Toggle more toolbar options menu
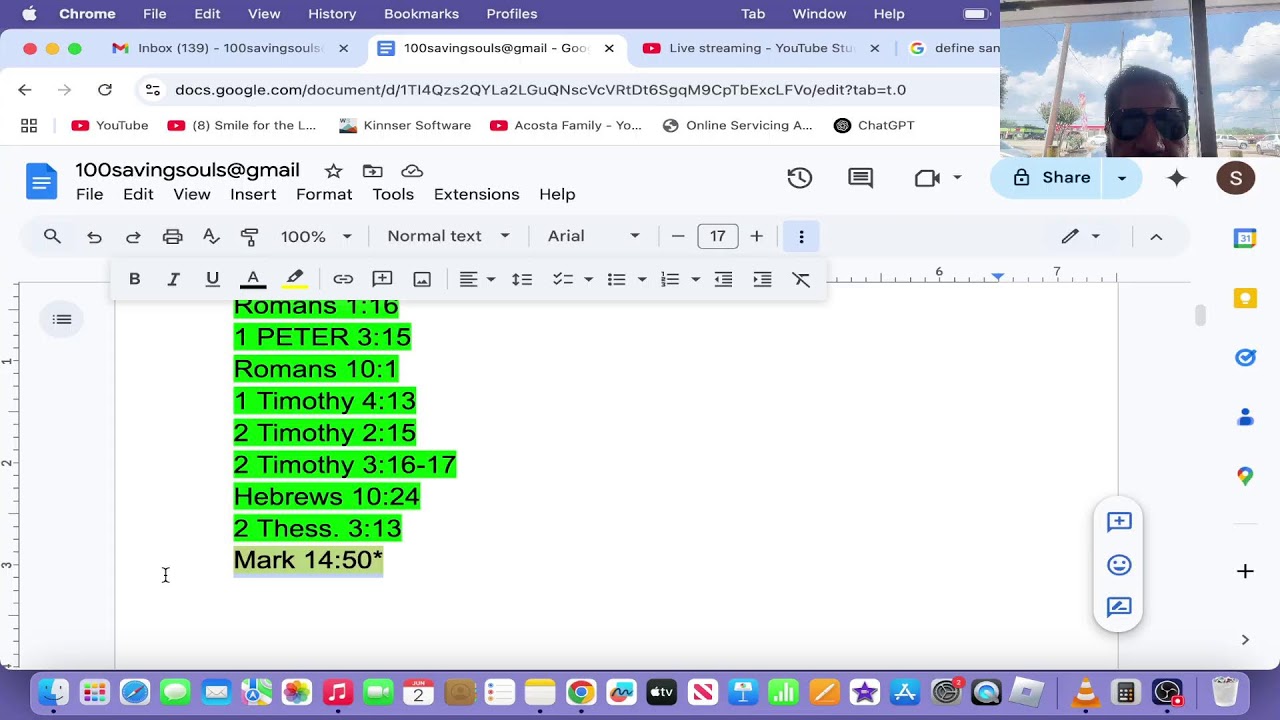Screen dimensions: 1280x720 pyautogui.click(x=801, y=236)
